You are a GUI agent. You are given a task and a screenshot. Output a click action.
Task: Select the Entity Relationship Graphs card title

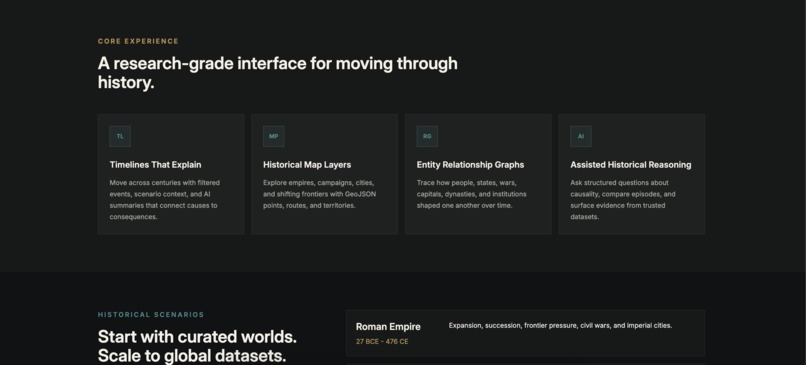point(470,165)
